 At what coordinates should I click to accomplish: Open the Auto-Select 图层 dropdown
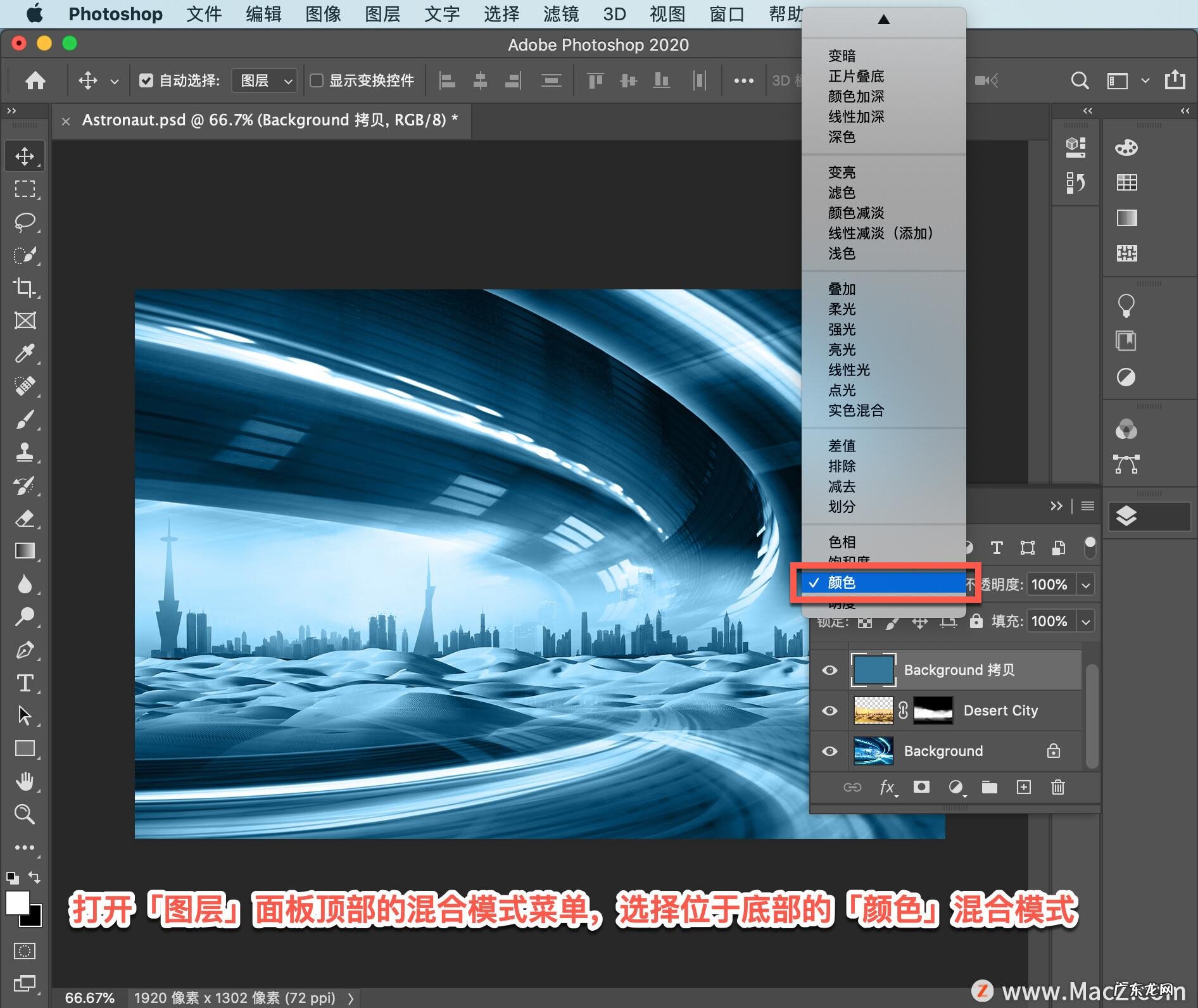click(265, 80)
